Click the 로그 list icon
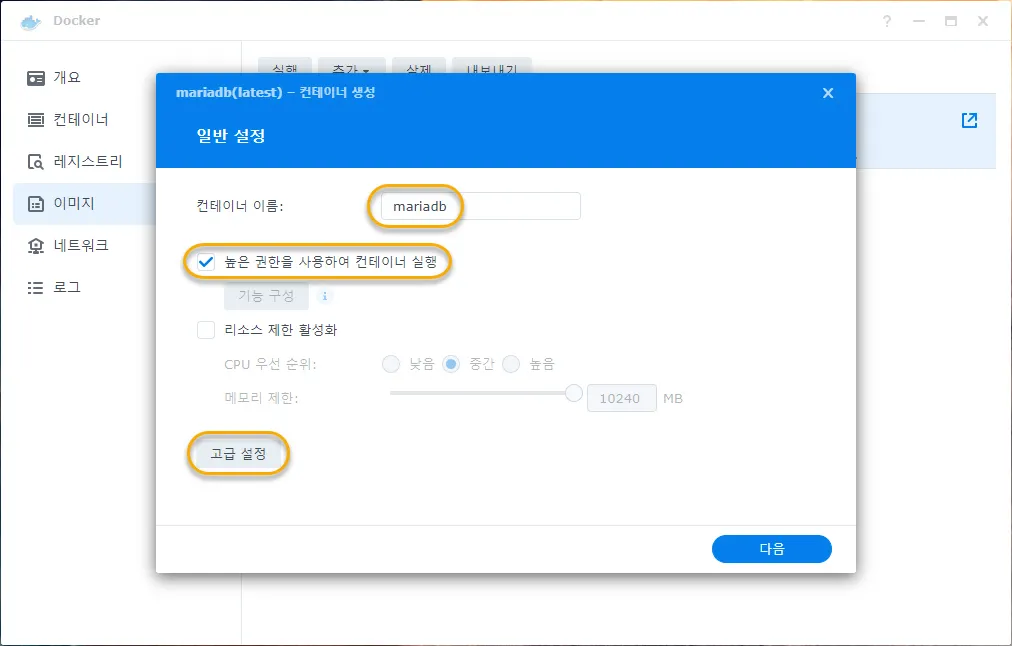Image resolution: width=1012 pixels, height=646 pixels. pos(35,288)
